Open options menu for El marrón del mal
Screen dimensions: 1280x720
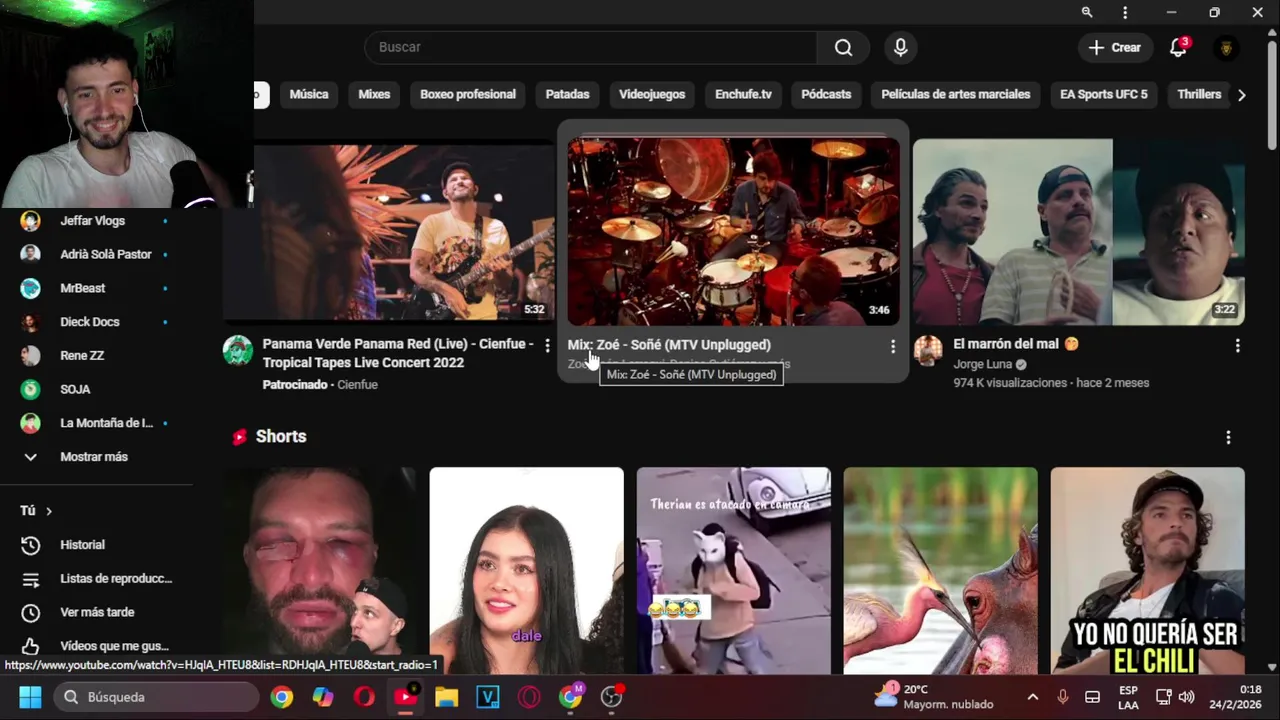tap(1237, 346)
